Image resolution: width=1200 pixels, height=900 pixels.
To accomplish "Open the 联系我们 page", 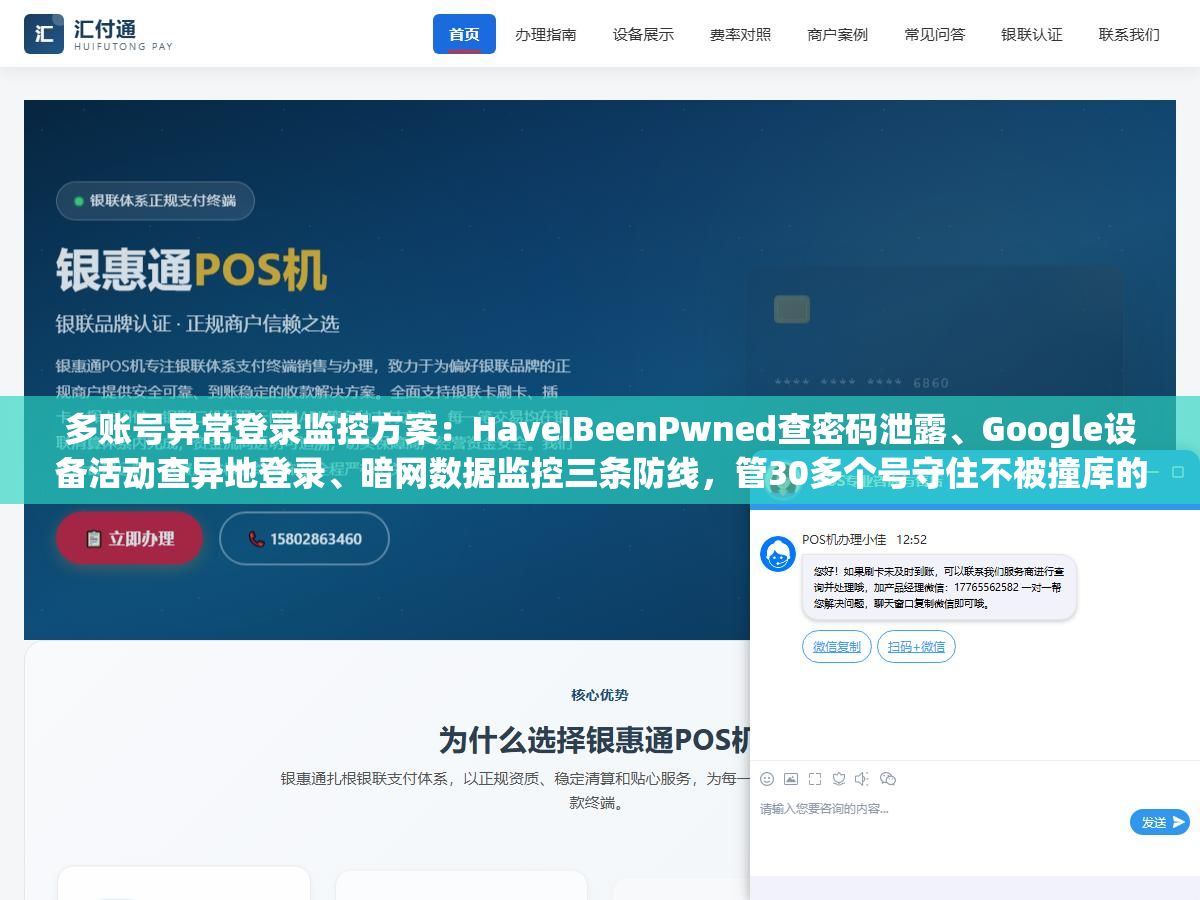I will click(1129, 34).
